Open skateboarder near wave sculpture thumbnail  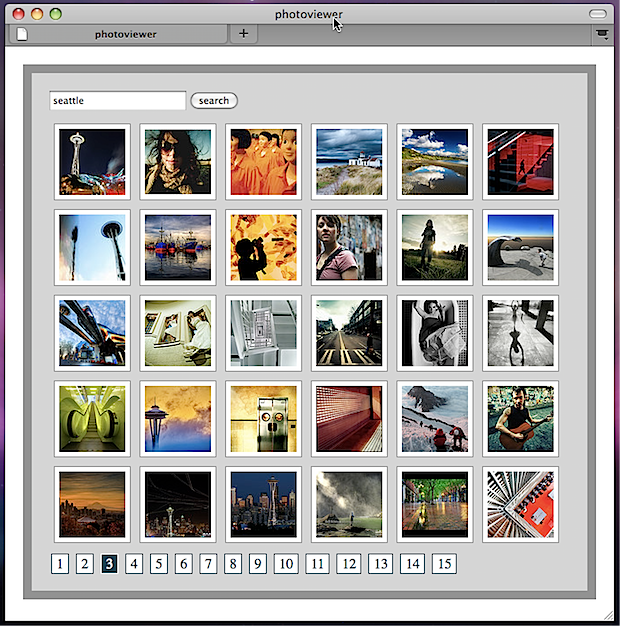coord(521,248)
